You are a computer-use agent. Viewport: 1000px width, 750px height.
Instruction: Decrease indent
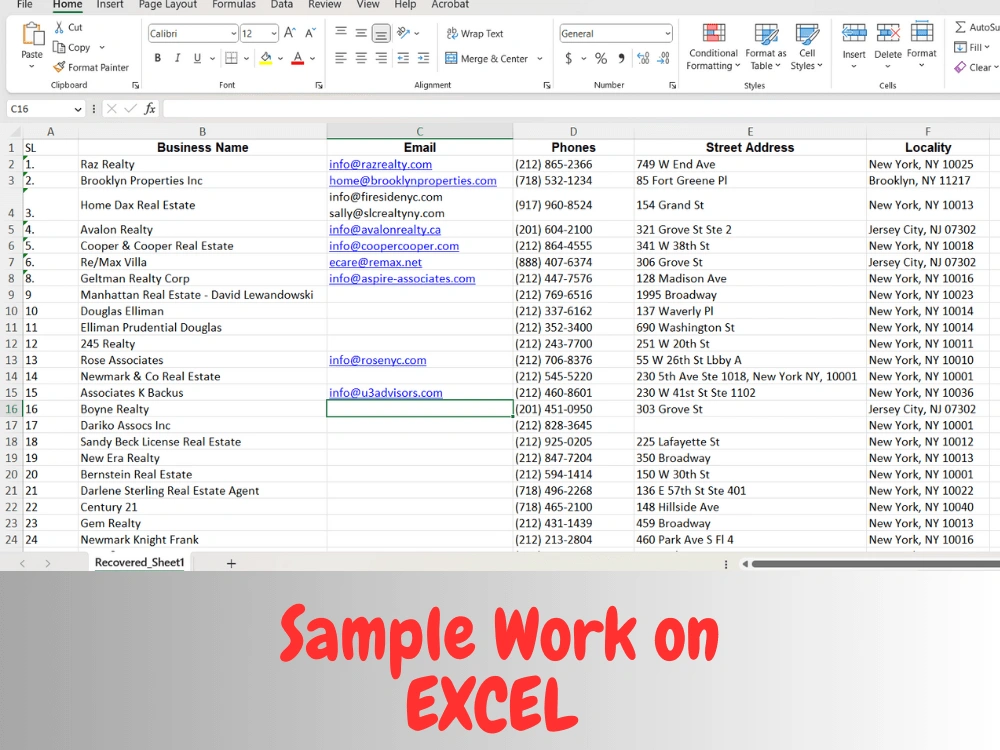[x=403, y=58]
